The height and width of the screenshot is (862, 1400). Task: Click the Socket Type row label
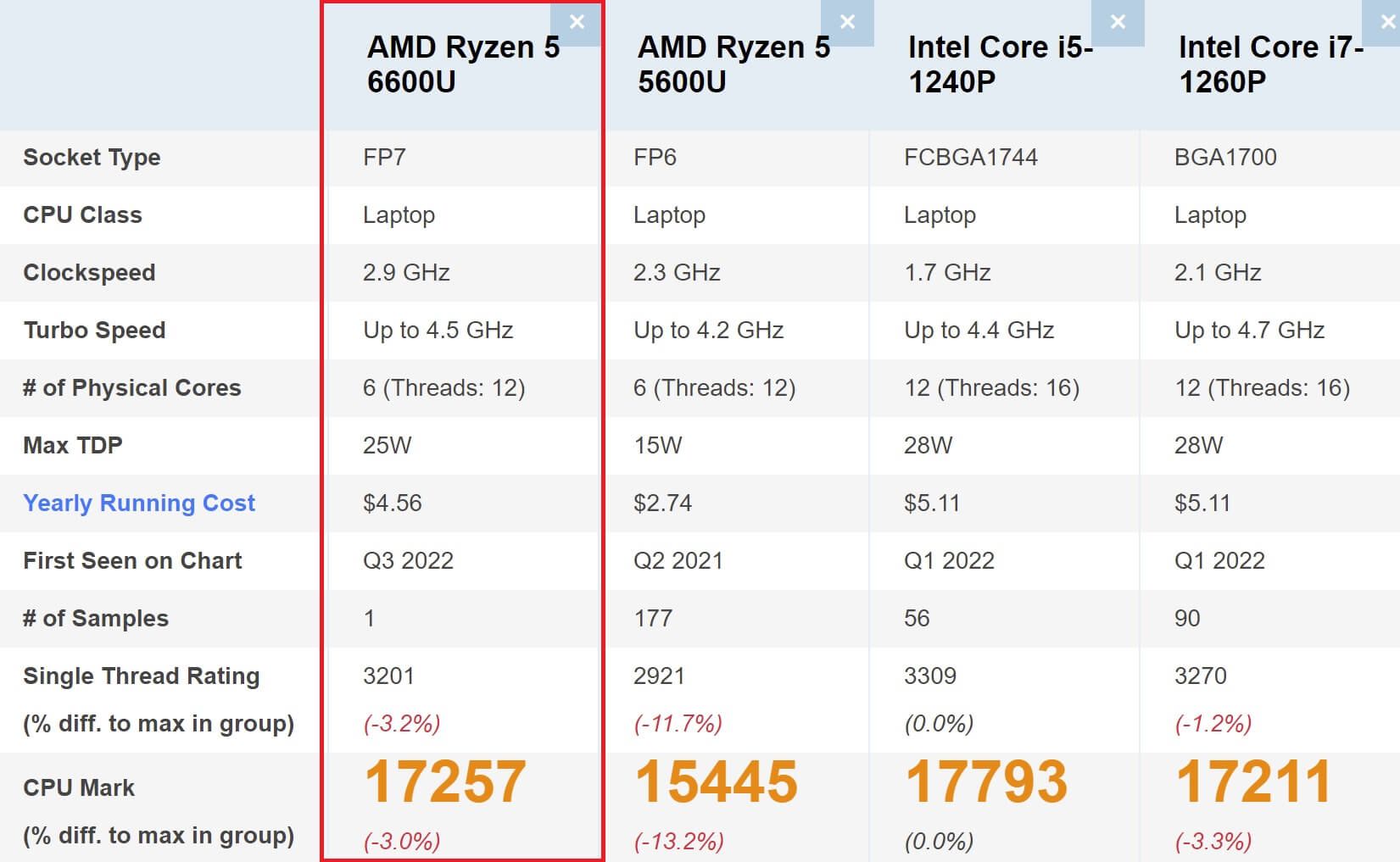[x=92, y=158]
